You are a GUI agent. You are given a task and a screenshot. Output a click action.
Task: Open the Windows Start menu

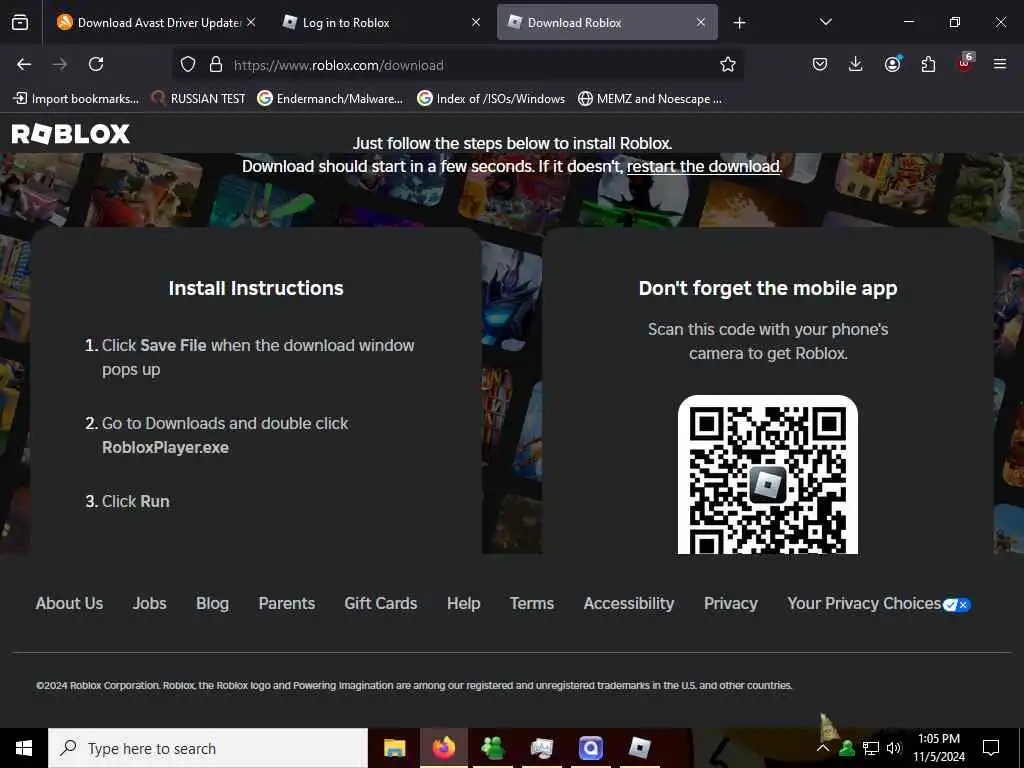tap(24, 748)
